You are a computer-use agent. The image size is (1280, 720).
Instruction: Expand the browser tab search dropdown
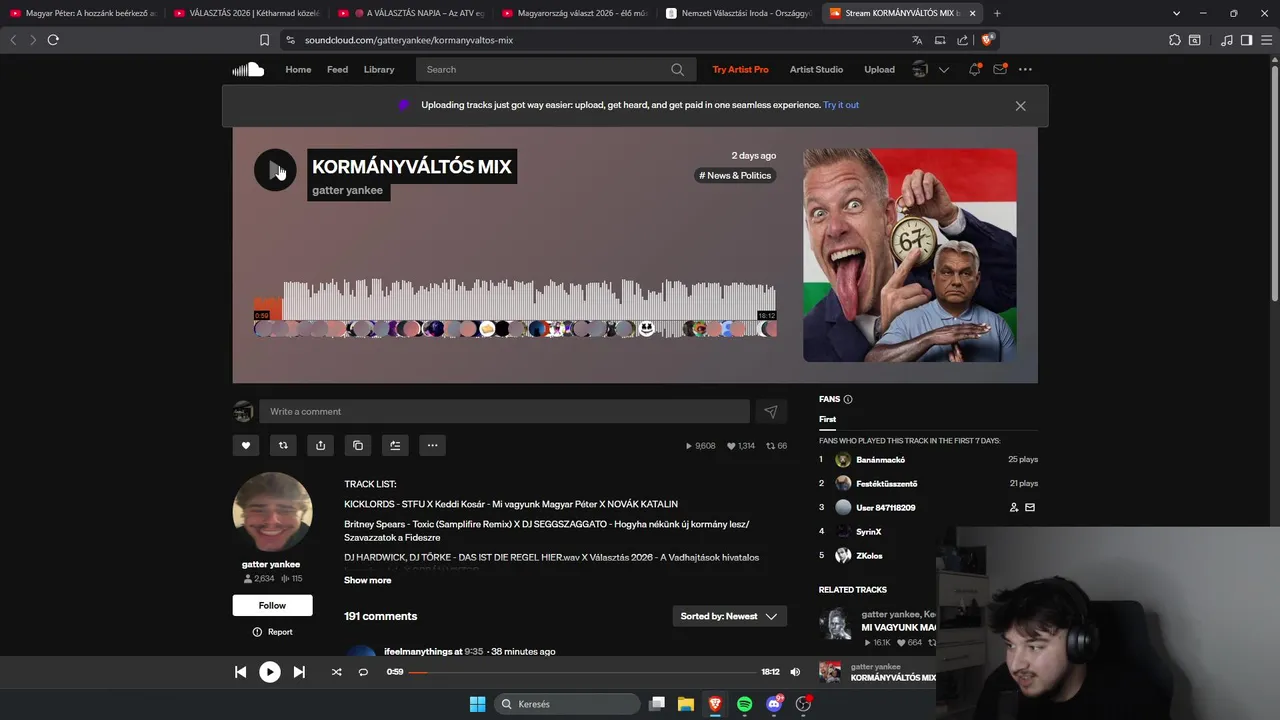(1177, 13)
